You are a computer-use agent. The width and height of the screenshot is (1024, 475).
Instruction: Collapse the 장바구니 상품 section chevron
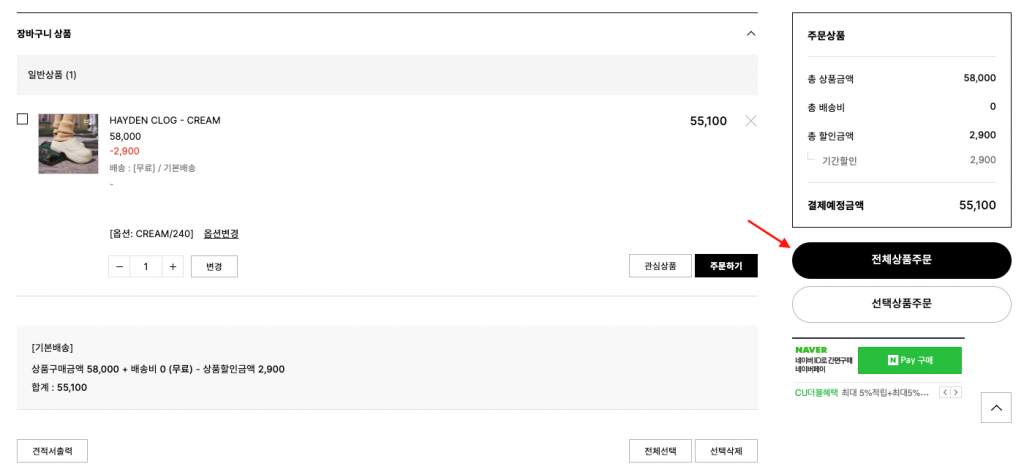click(751, 34)
